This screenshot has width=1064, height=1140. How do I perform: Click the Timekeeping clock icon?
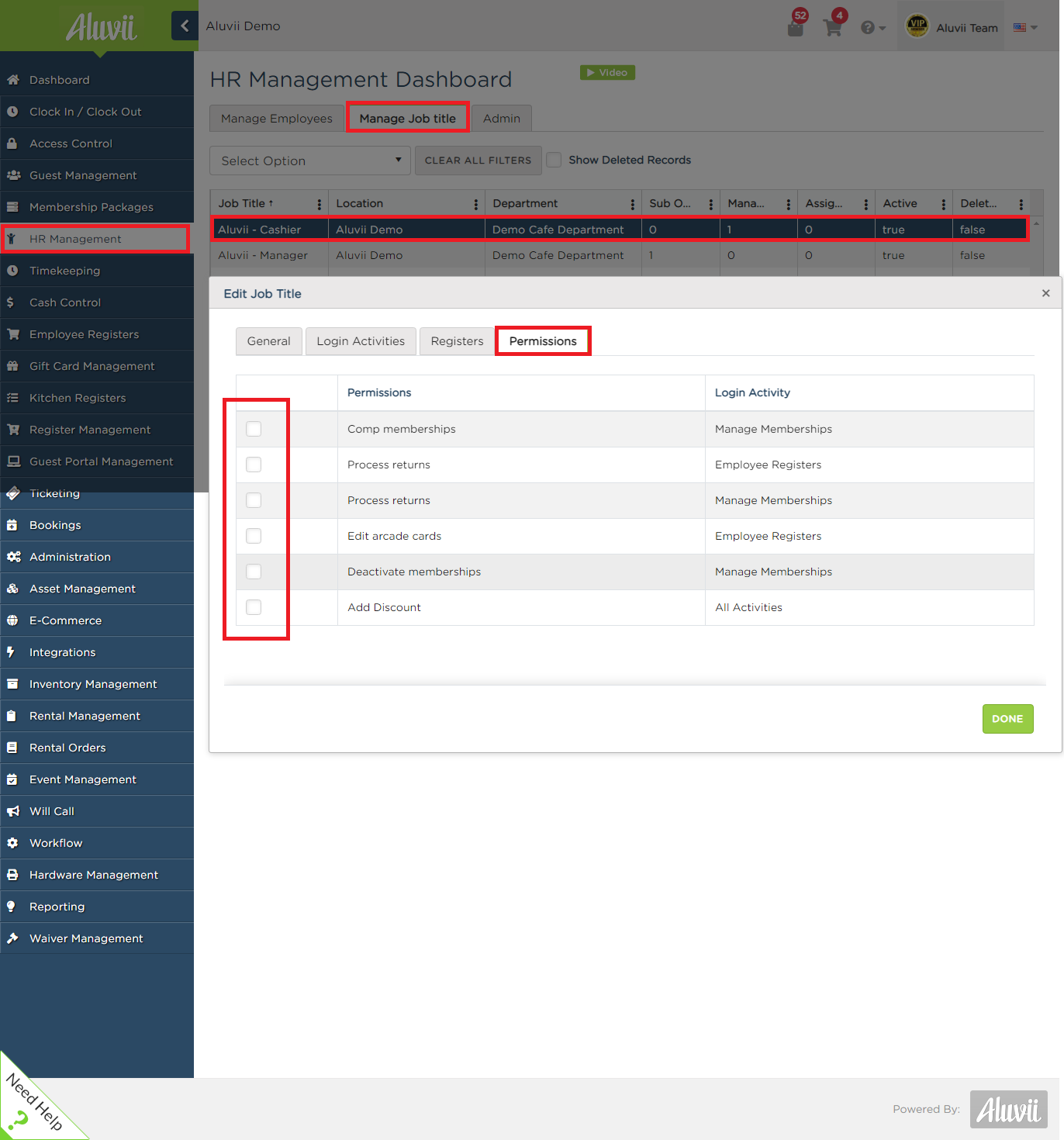pos(13,271)
